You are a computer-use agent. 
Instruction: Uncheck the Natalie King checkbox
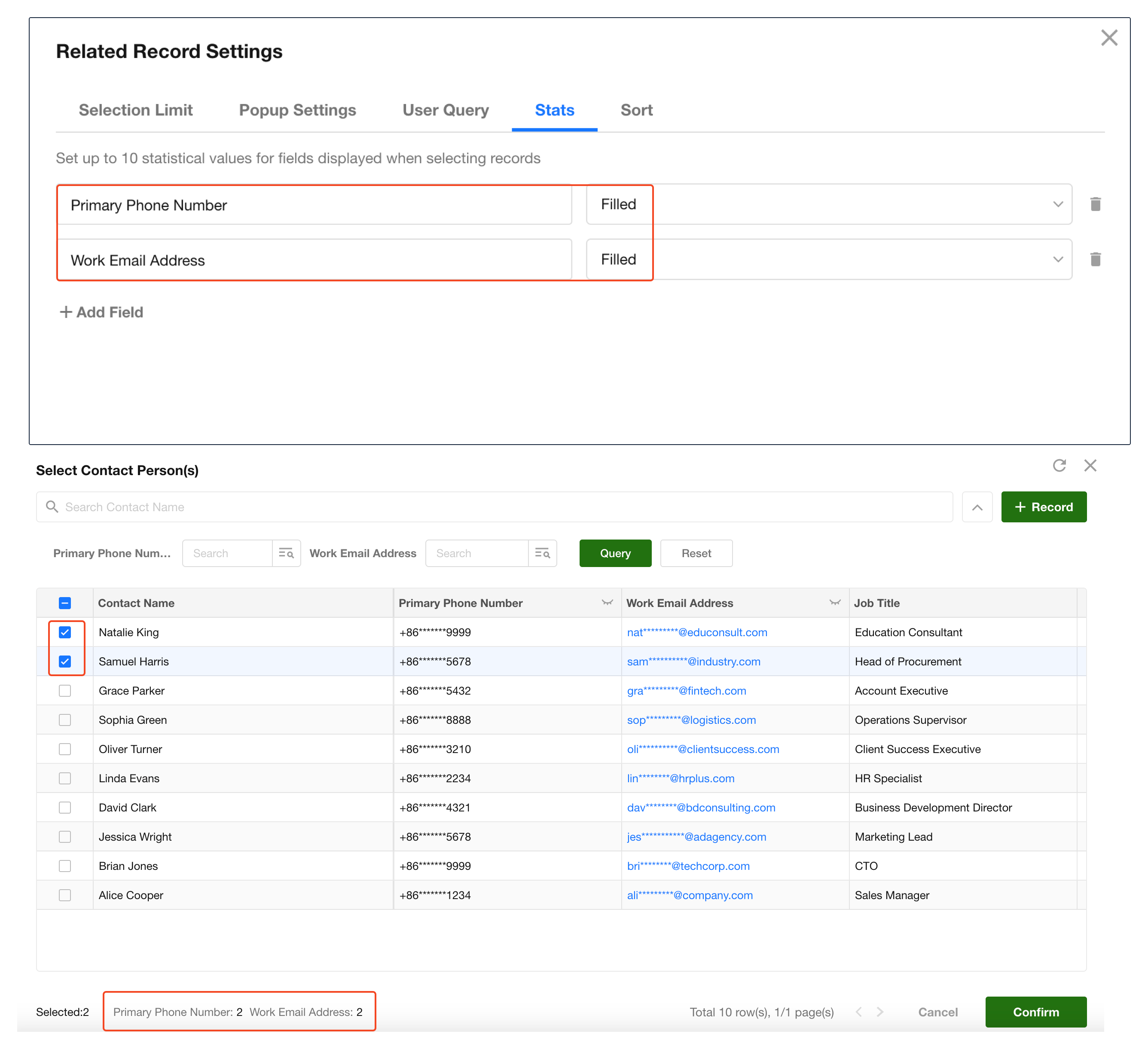coord(65,632)
